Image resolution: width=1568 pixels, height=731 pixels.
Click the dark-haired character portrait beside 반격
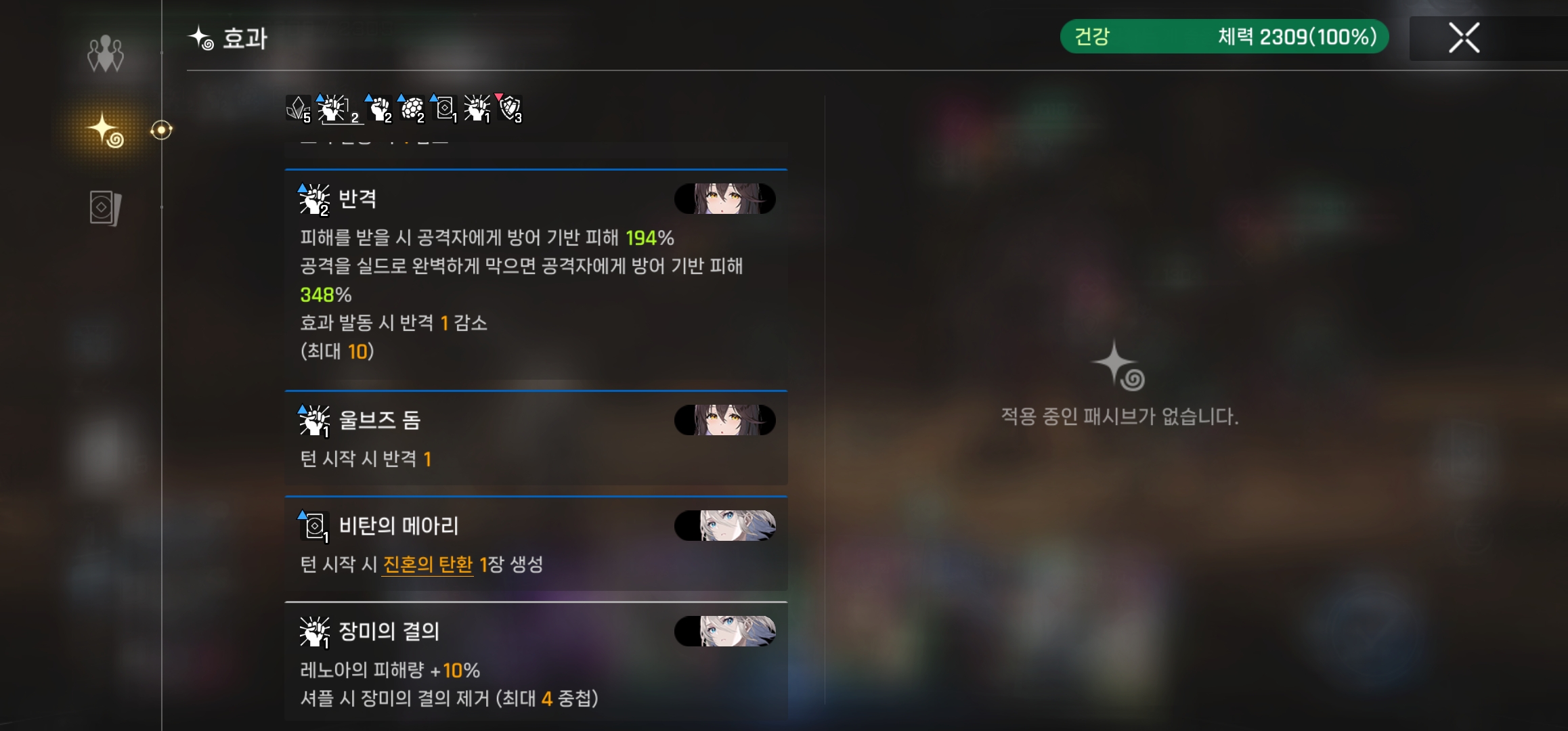pos(725,199)
